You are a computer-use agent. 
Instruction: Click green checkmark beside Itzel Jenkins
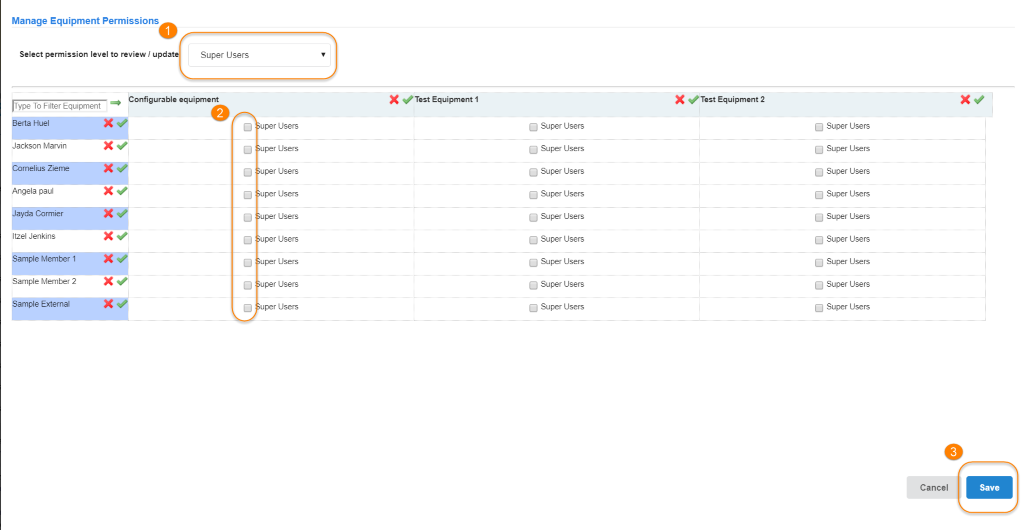pyautogui.click(x=122, y=237)
